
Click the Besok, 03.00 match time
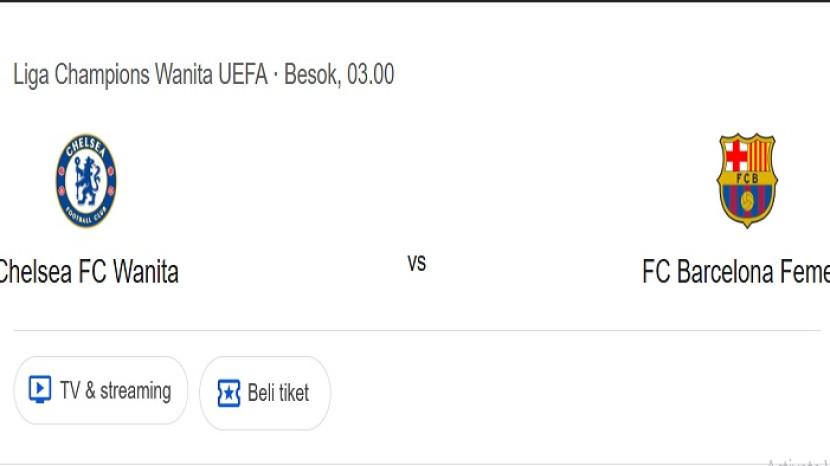(x=339, y=74)
